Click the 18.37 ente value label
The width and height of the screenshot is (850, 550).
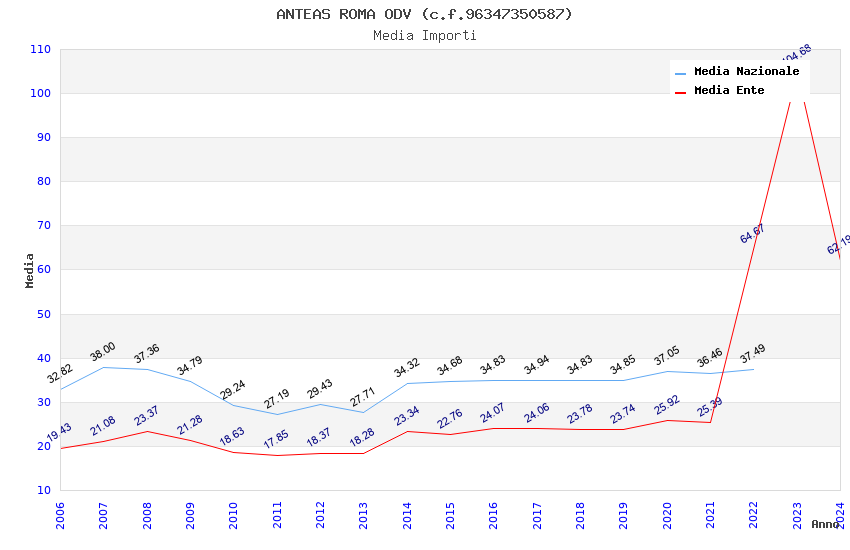[319, 437]
